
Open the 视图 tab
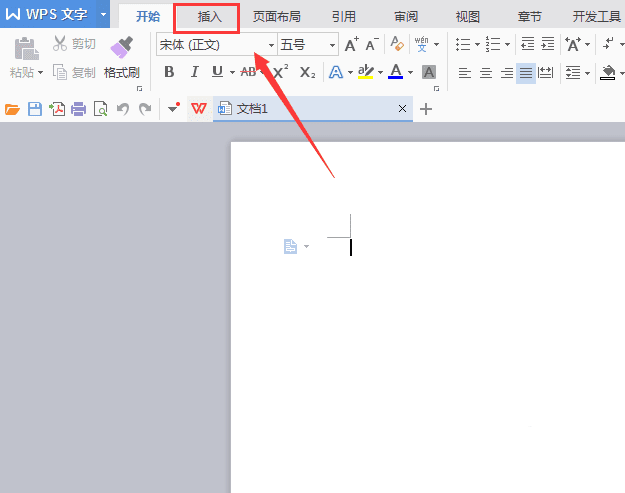click(468, 17)
